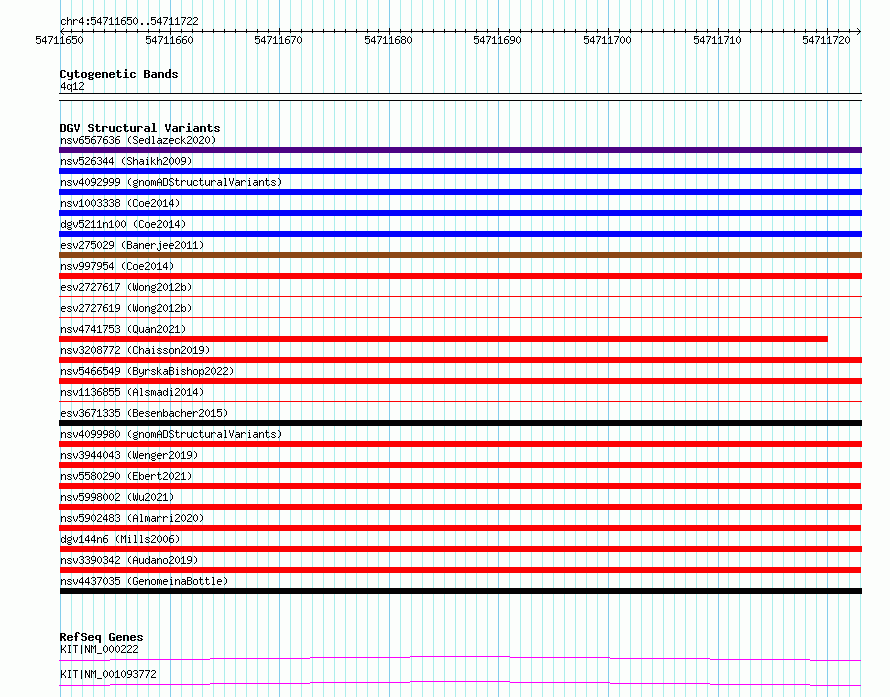890x697 pixels.
Task: Select the purple nsv6567636 variant bar
Action: pos(460,150)
